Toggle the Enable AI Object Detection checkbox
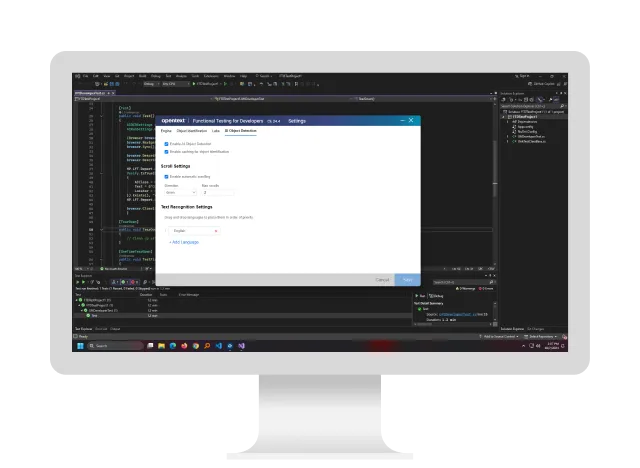The width and height of the screenshot is (640, 468). pyautogui.click(x=166, y=144)
